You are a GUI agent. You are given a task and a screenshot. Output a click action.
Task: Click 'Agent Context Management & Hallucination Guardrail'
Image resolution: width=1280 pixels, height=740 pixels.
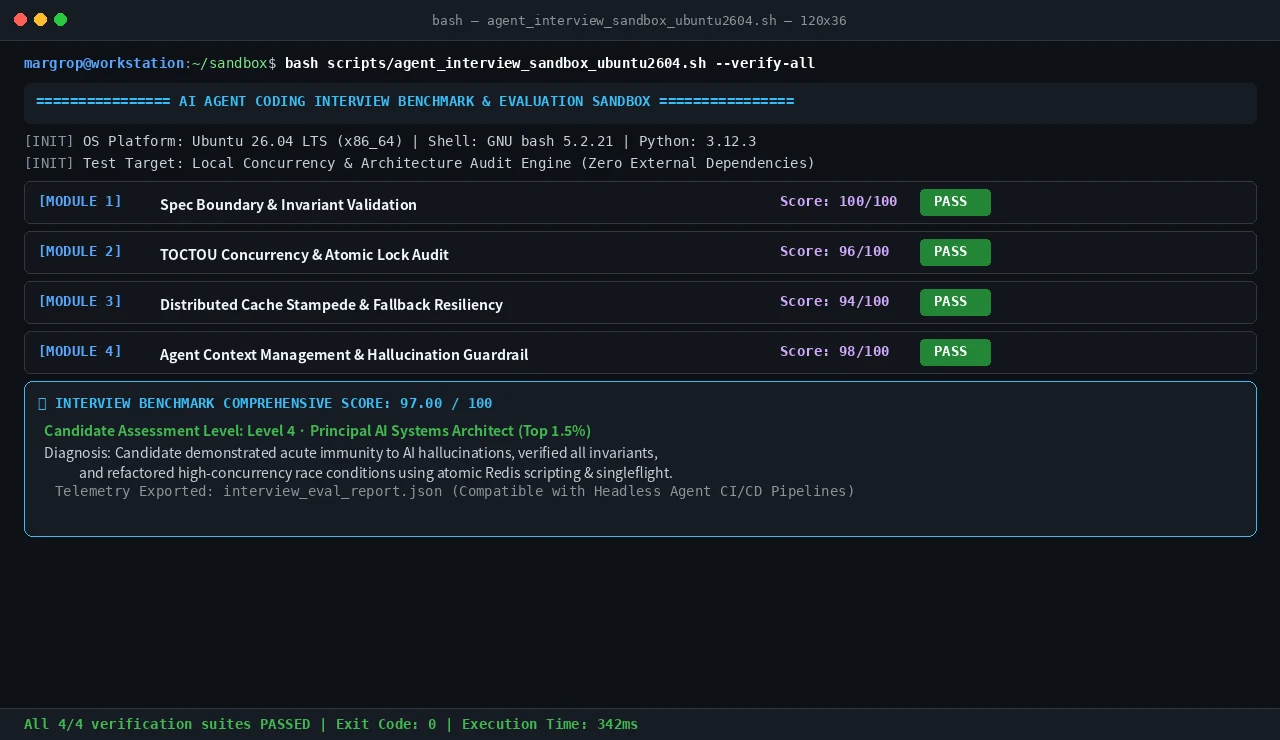pos(344,355)
